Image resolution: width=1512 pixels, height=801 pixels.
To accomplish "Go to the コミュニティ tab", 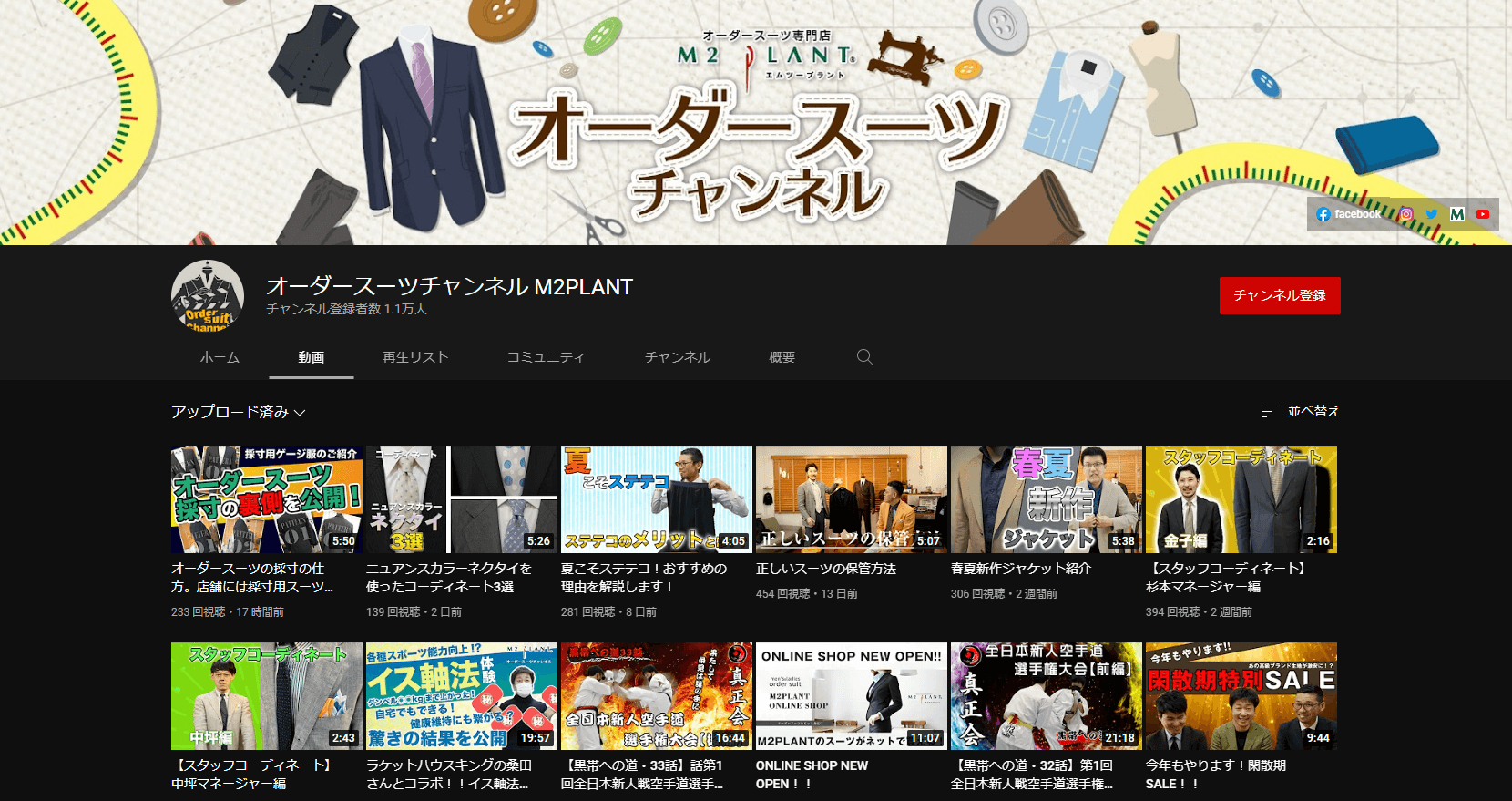I will point(546,357).
